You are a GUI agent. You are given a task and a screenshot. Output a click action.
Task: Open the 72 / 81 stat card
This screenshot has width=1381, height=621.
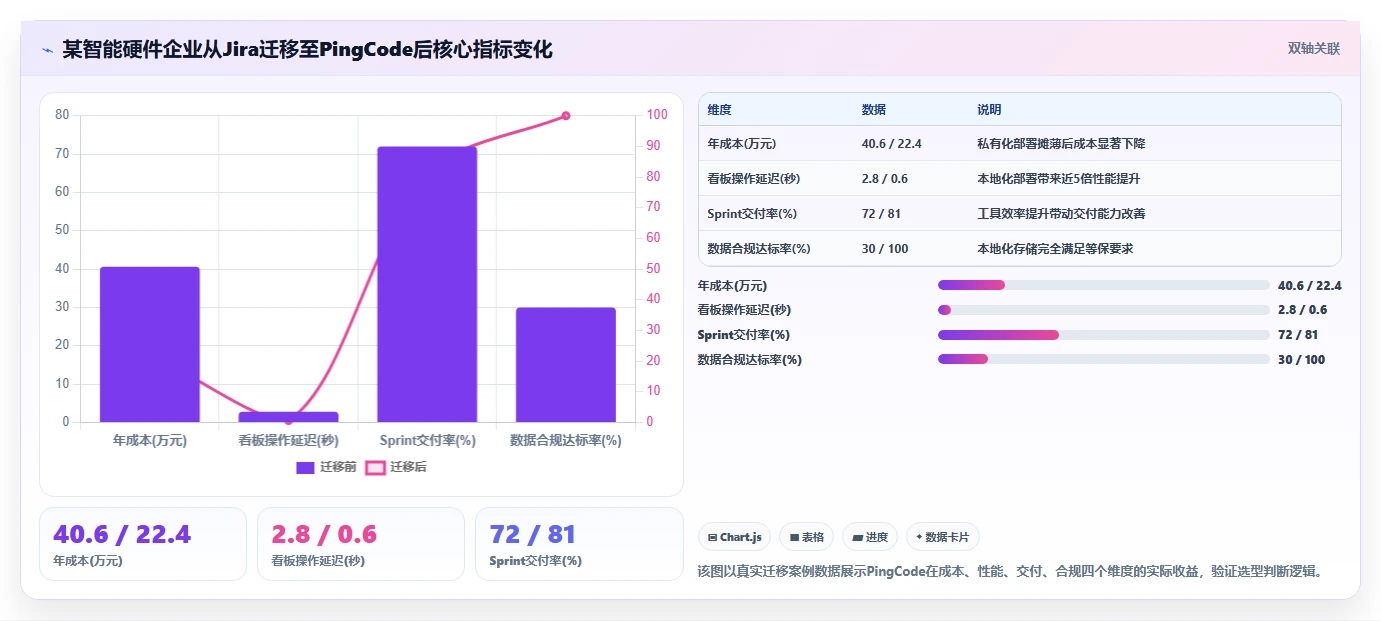click(x=579, y=544)
